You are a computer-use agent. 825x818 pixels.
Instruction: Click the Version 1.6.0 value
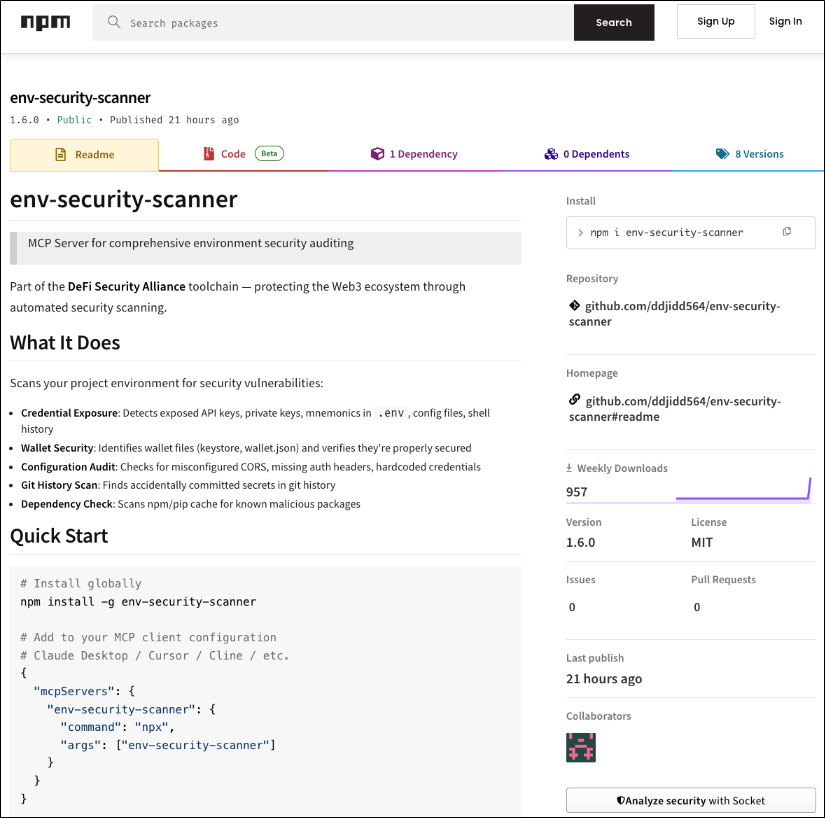(x=580, y=542)
